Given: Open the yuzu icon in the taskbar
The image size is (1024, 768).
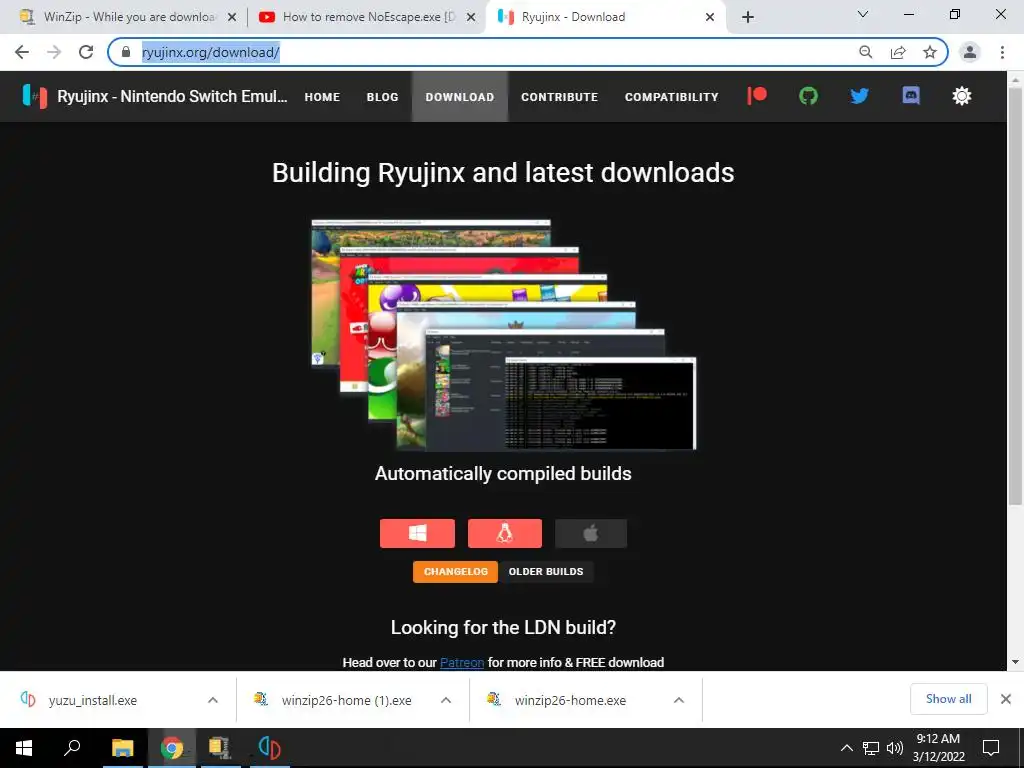Looking at the screenshot, I should 269,748.
